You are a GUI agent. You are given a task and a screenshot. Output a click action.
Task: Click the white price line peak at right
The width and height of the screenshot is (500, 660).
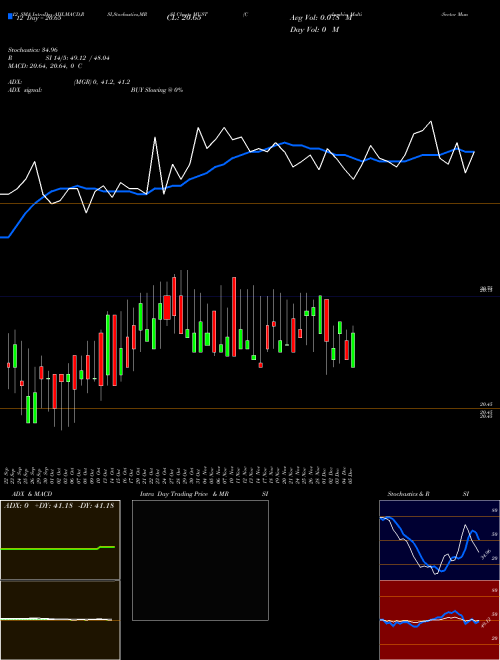click(431, 122)
